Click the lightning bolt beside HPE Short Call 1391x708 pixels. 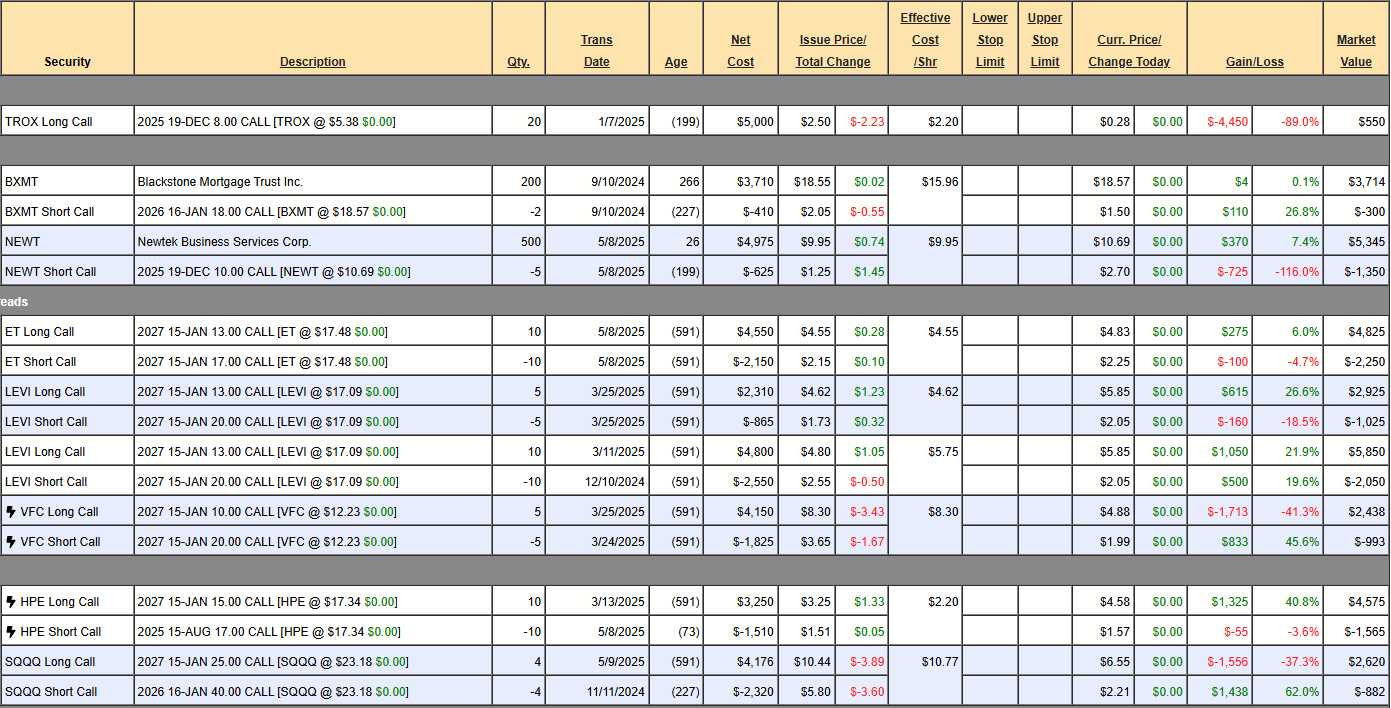coord(11,632)
